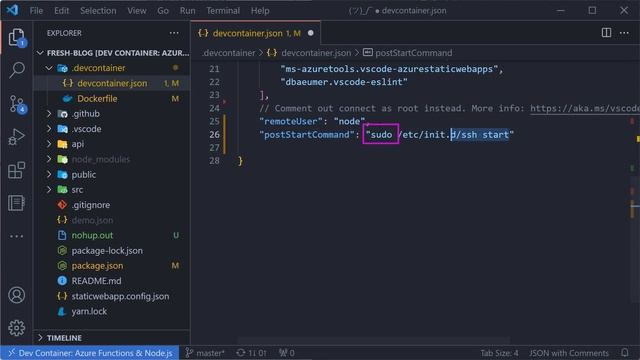The width and height of the screenshot is (640, 360).
Task: Open the .gitignore file
Action: coord(111,205)
